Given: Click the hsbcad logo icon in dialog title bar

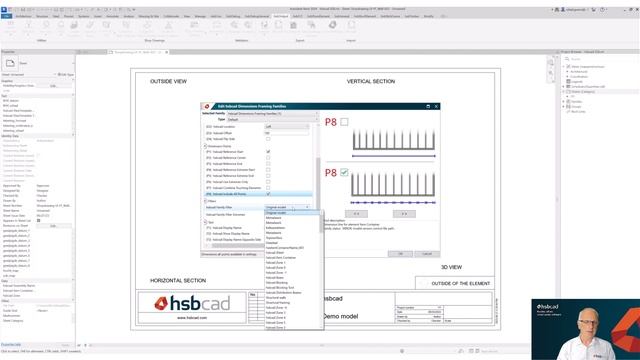Looking at the screenshot, I should (207, 106).
